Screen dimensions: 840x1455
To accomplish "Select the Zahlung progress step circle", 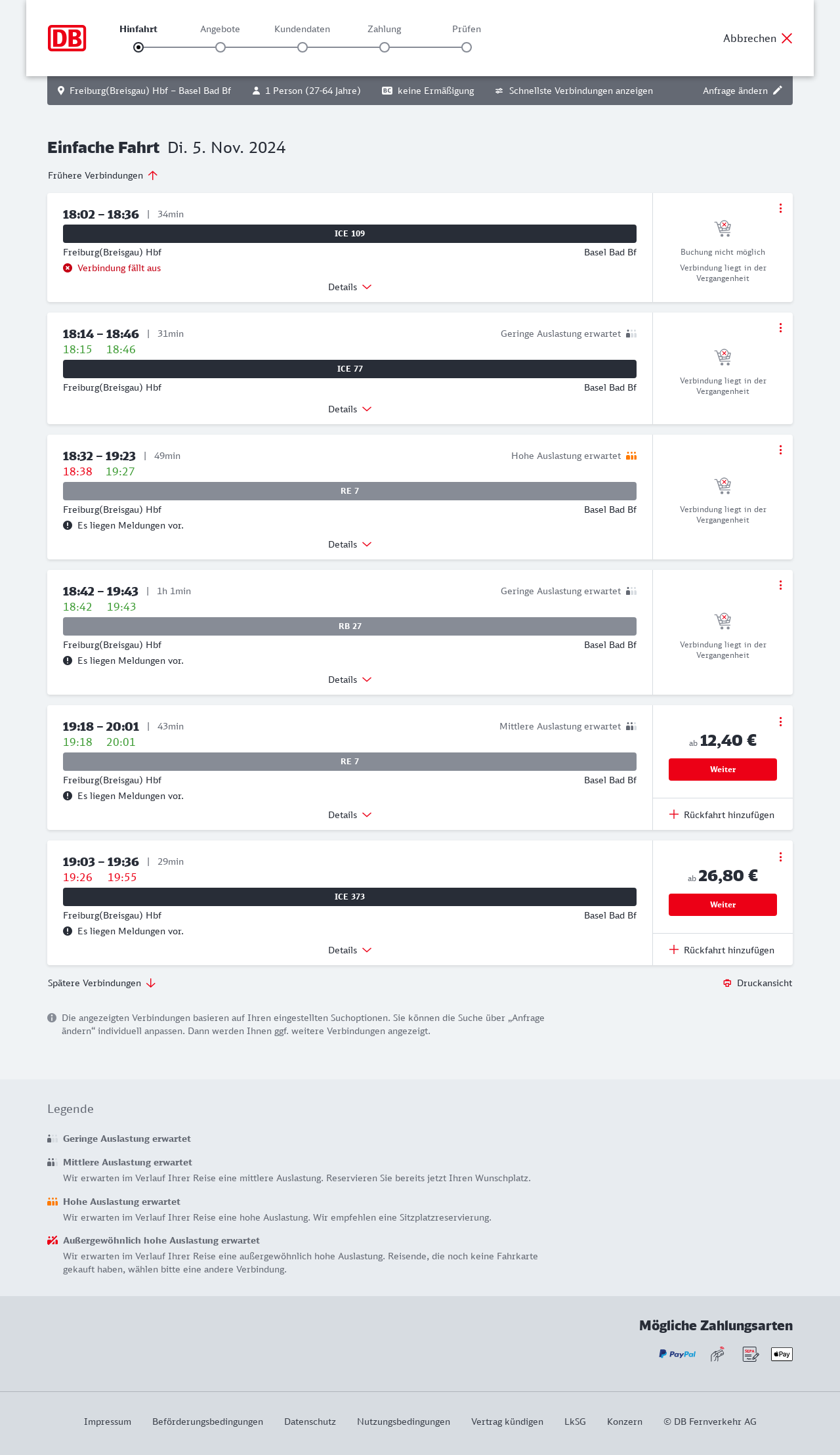I will click(x=385, y=47).
